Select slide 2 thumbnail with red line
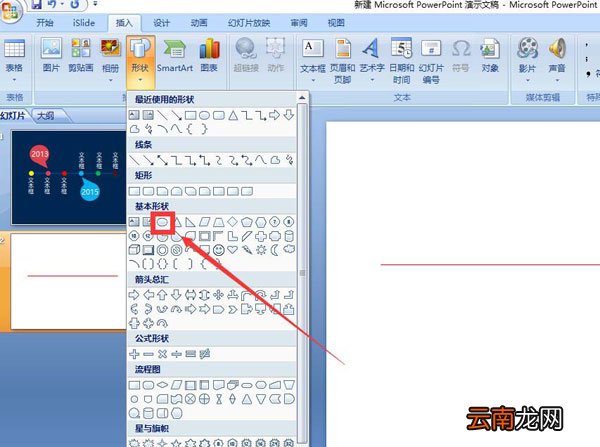Screen dimensions: 600x447 click(69, 281)
